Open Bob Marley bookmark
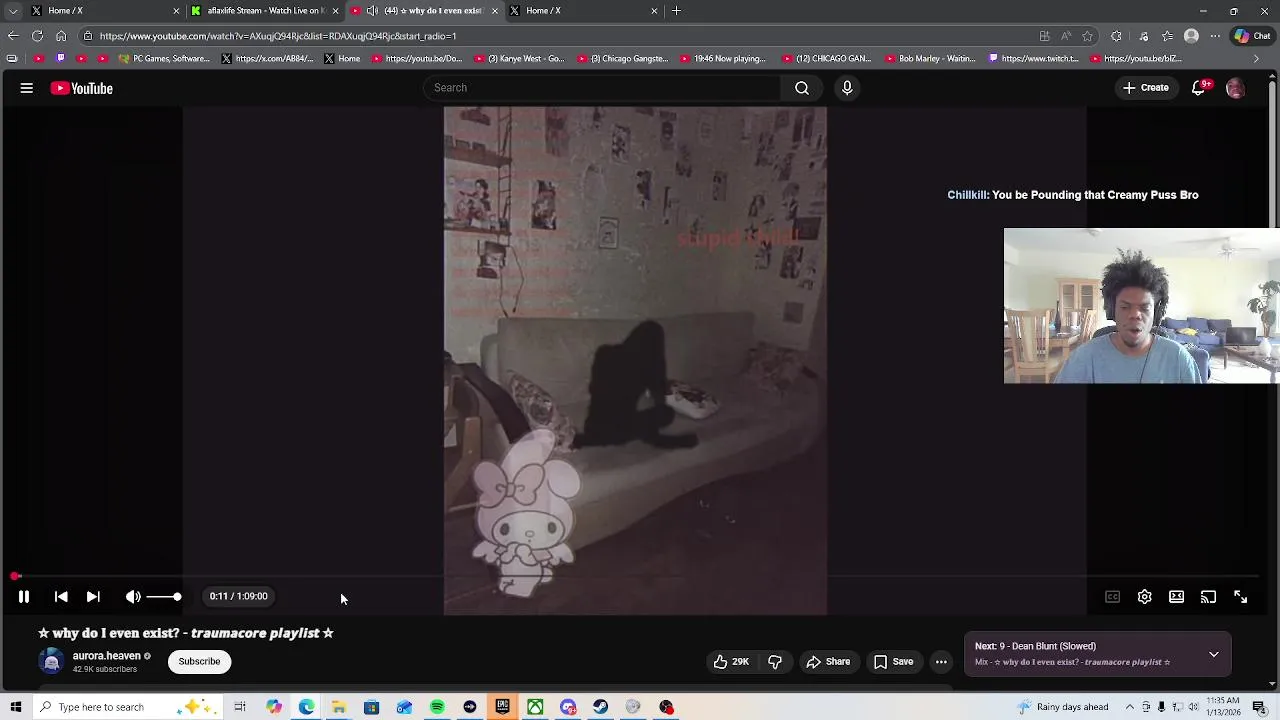 (x=930, y=59)
